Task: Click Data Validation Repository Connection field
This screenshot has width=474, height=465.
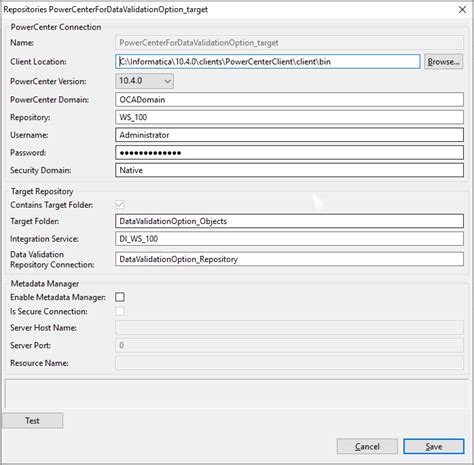Action: [x=289, y=259]
